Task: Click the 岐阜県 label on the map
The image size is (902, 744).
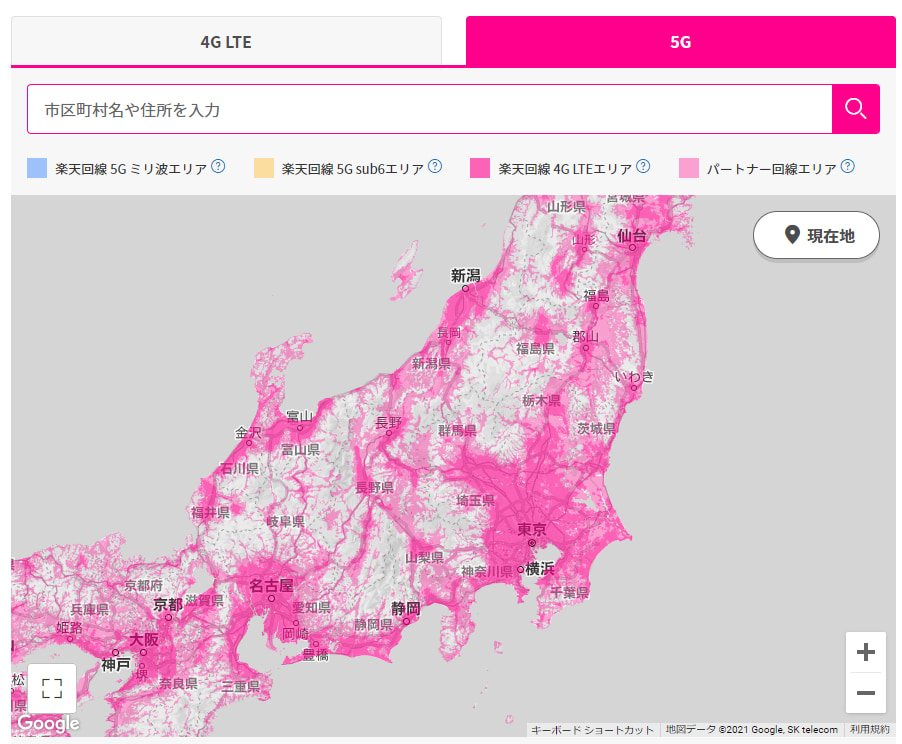Action: pos(285,521)
